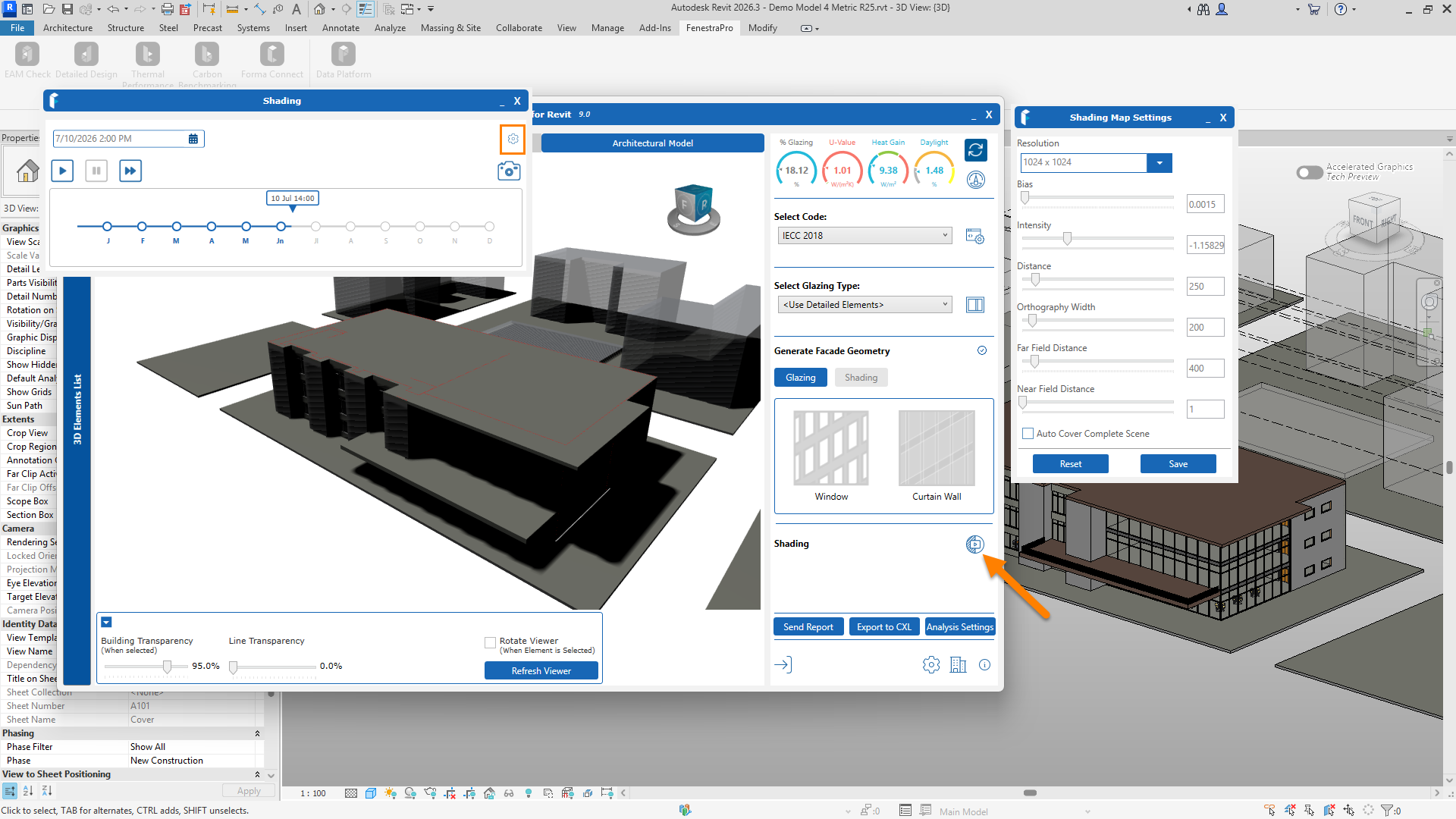Open the Select Code IECC 2018 dropdown

(864, 236)
